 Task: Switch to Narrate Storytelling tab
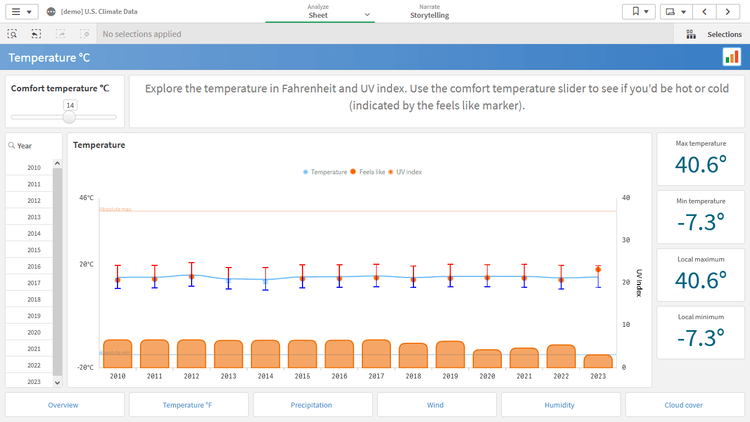pos(429,12)
